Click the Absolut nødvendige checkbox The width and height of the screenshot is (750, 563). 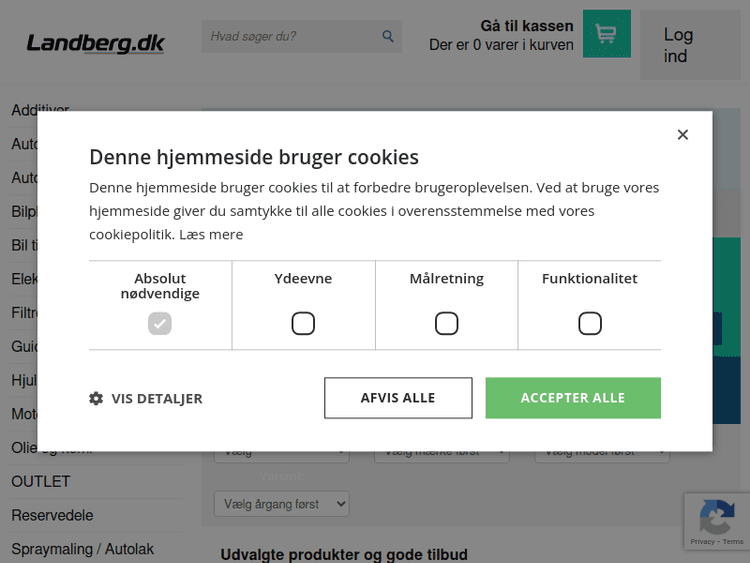coord(160,323)
